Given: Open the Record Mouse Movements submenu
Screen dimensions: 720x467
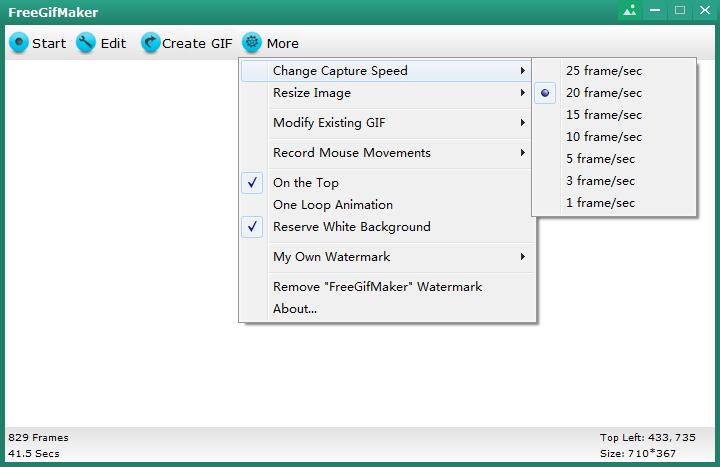Looking at the screenshot, I should coord(386,152).
